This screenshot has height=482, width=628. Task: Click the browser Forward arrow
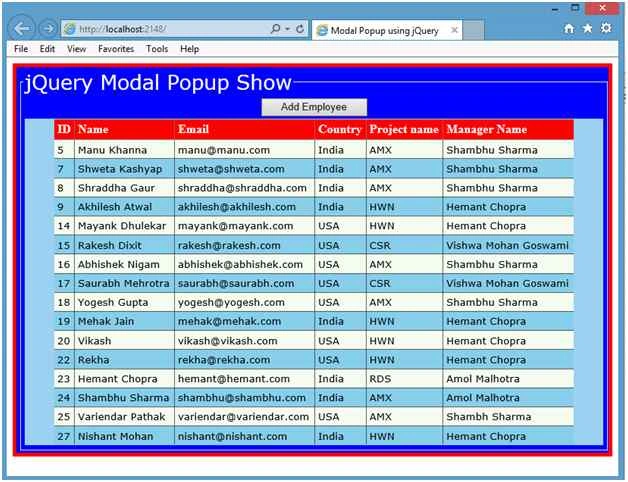point(48,29)
